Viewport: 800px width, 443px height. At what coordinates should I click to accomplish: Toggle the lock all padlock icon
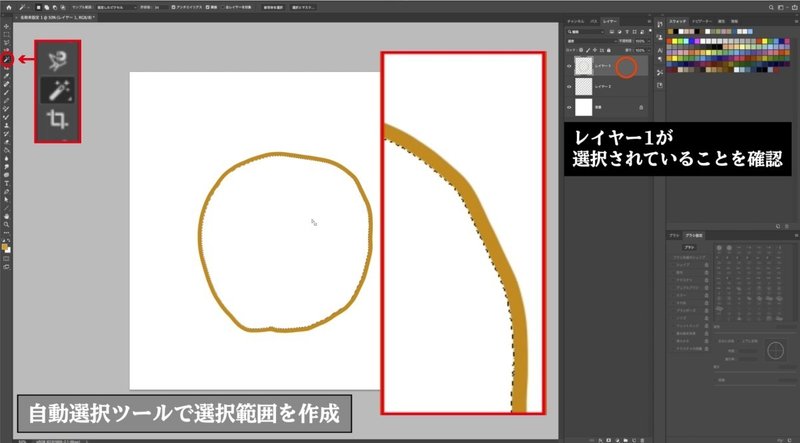(x=609, y=51)
